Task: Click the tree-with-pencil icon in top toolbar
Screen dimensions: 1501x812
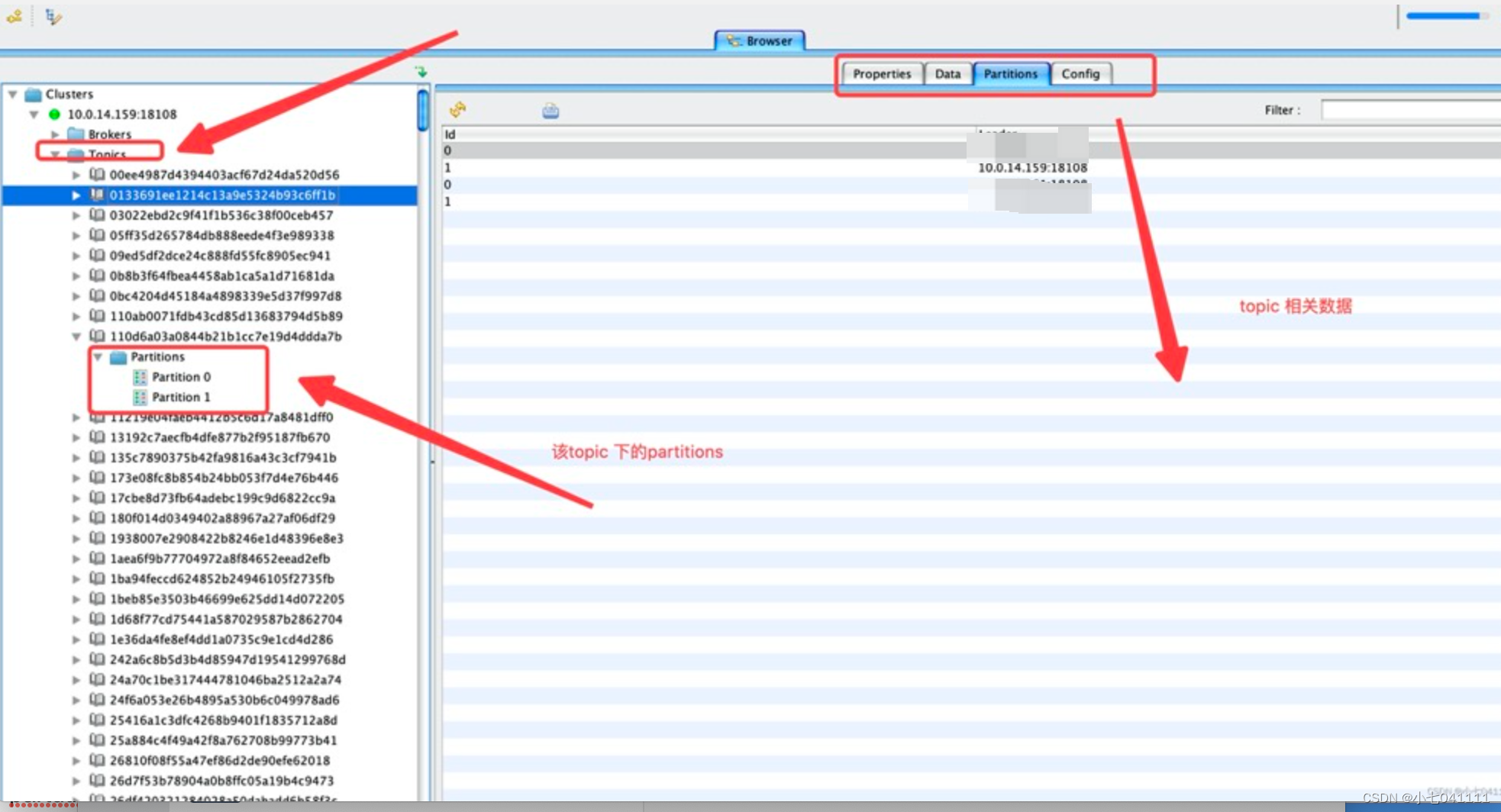Action: pyautogui.click(x=53, y=17)
